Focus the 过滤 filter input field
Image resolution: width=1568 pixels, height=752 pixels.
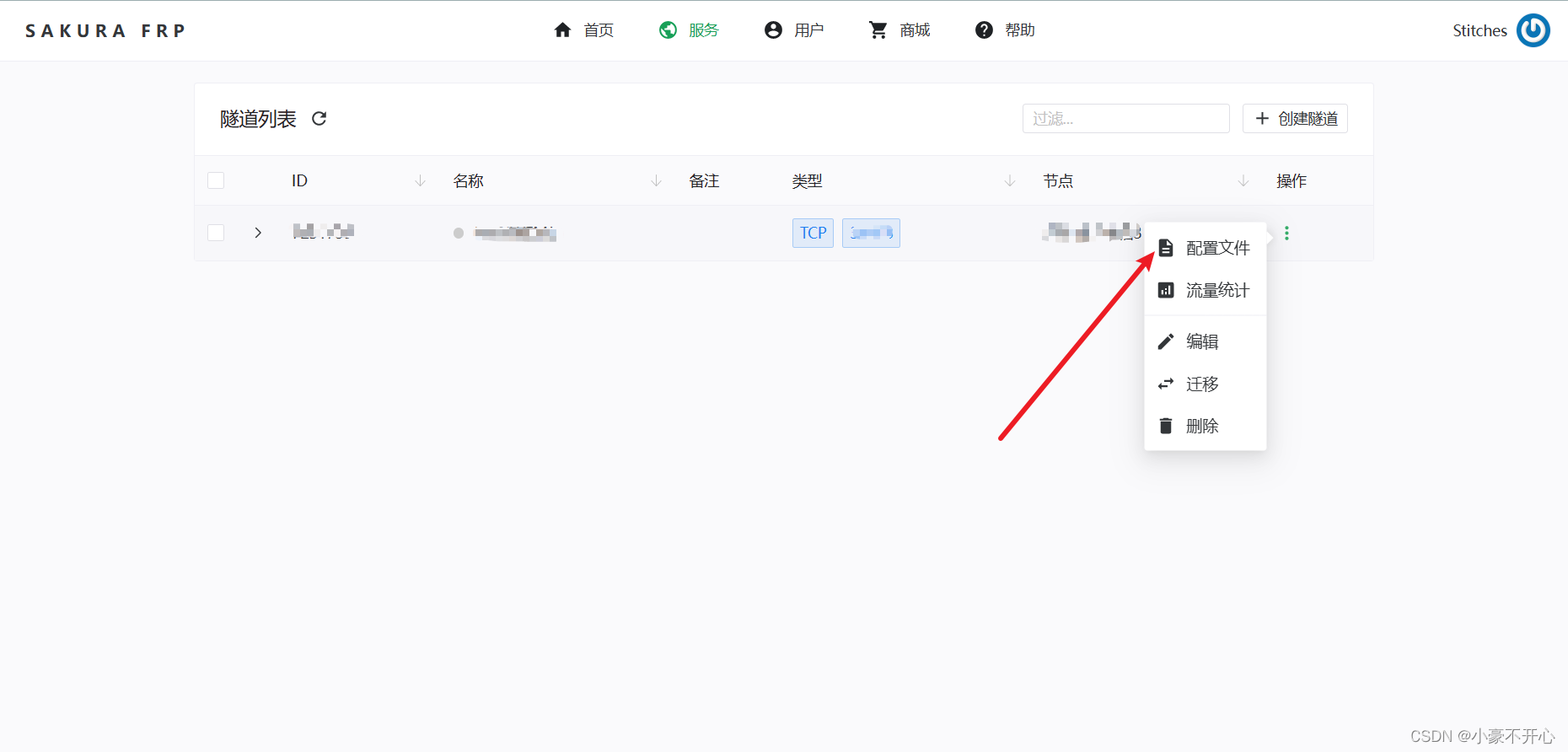point(1125,119)
